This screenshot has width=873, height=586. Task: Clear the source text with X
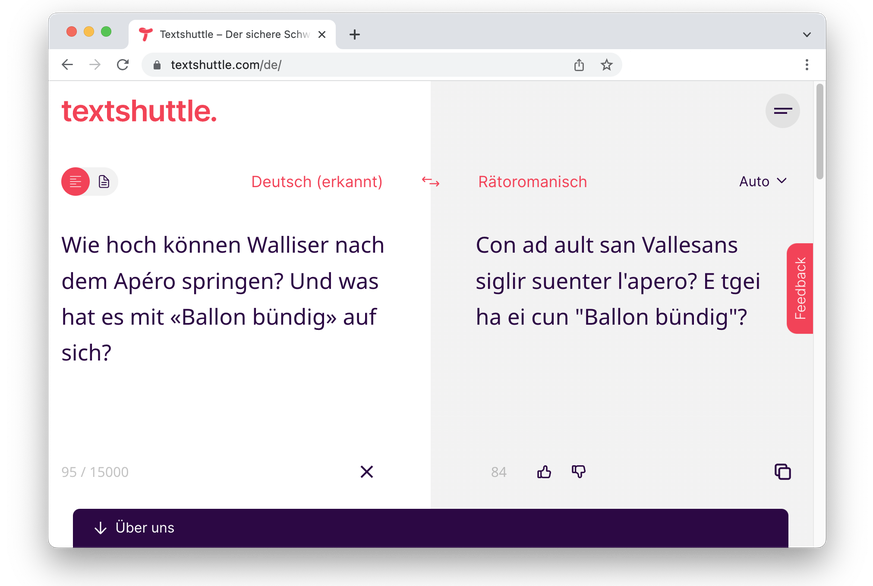(366, 472)
